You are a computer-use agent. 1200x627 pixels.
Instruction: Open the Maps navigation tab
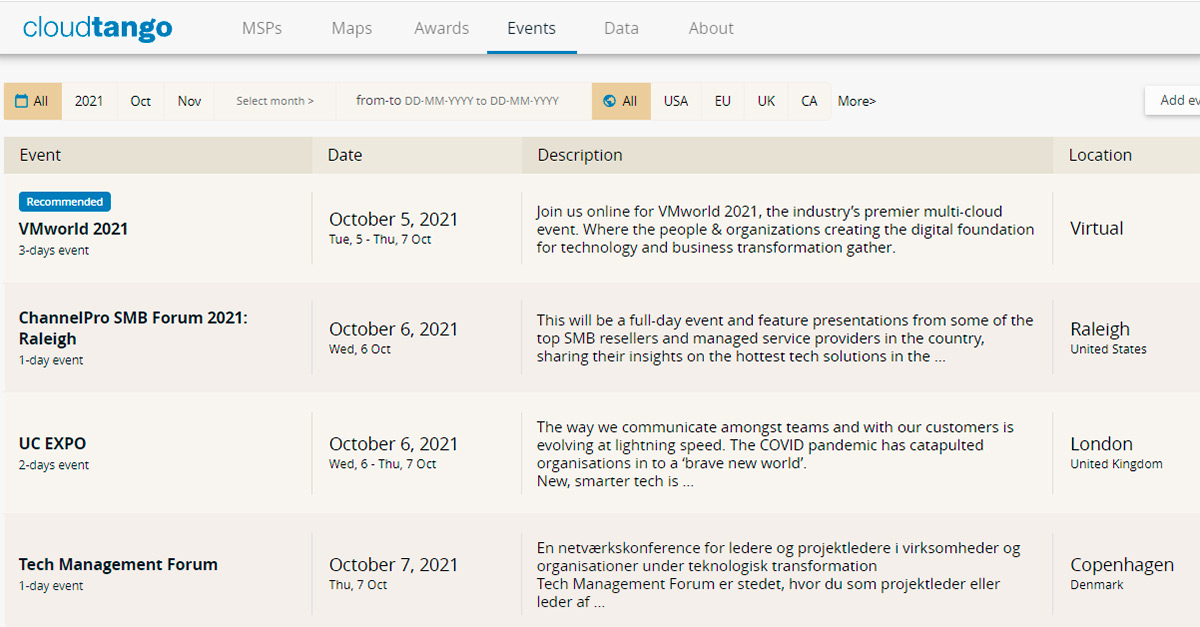pyautogui.click(x=352, y=28)
